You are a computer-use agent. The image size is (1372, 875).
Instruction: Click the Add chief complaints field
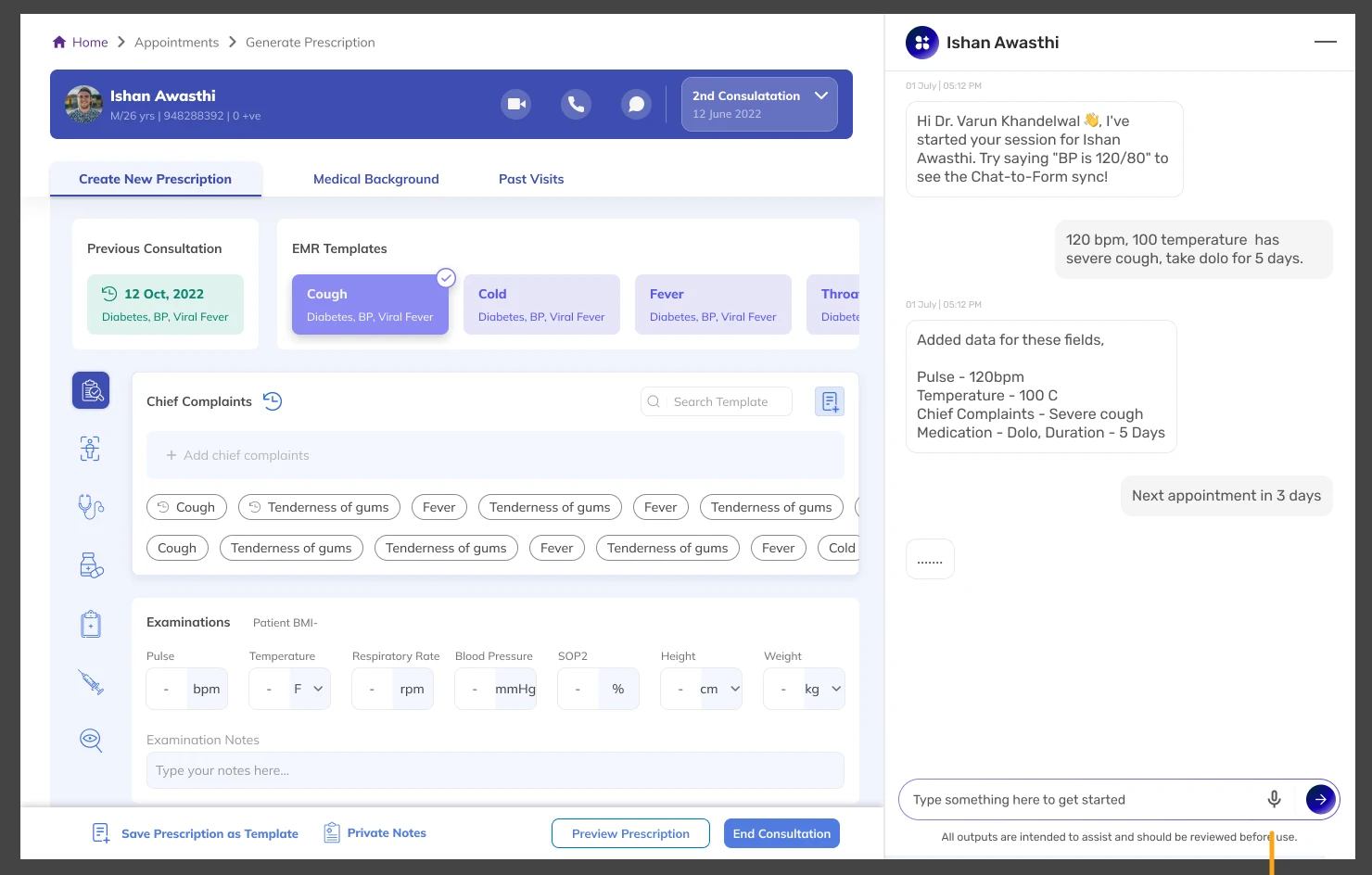[495, 455]
